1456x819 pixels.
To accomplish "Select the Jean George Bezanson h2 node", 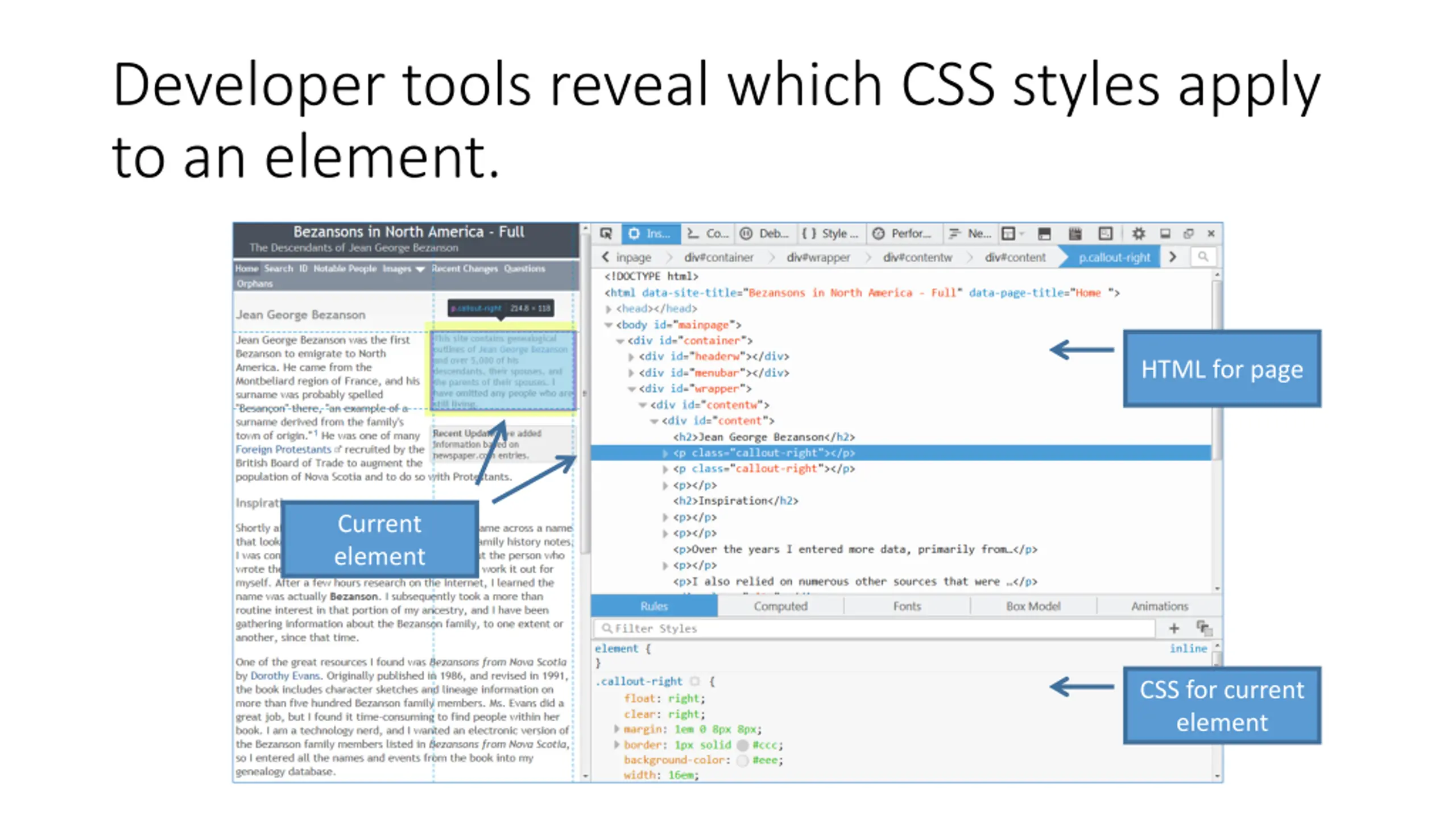I will [x=764, y=437].
